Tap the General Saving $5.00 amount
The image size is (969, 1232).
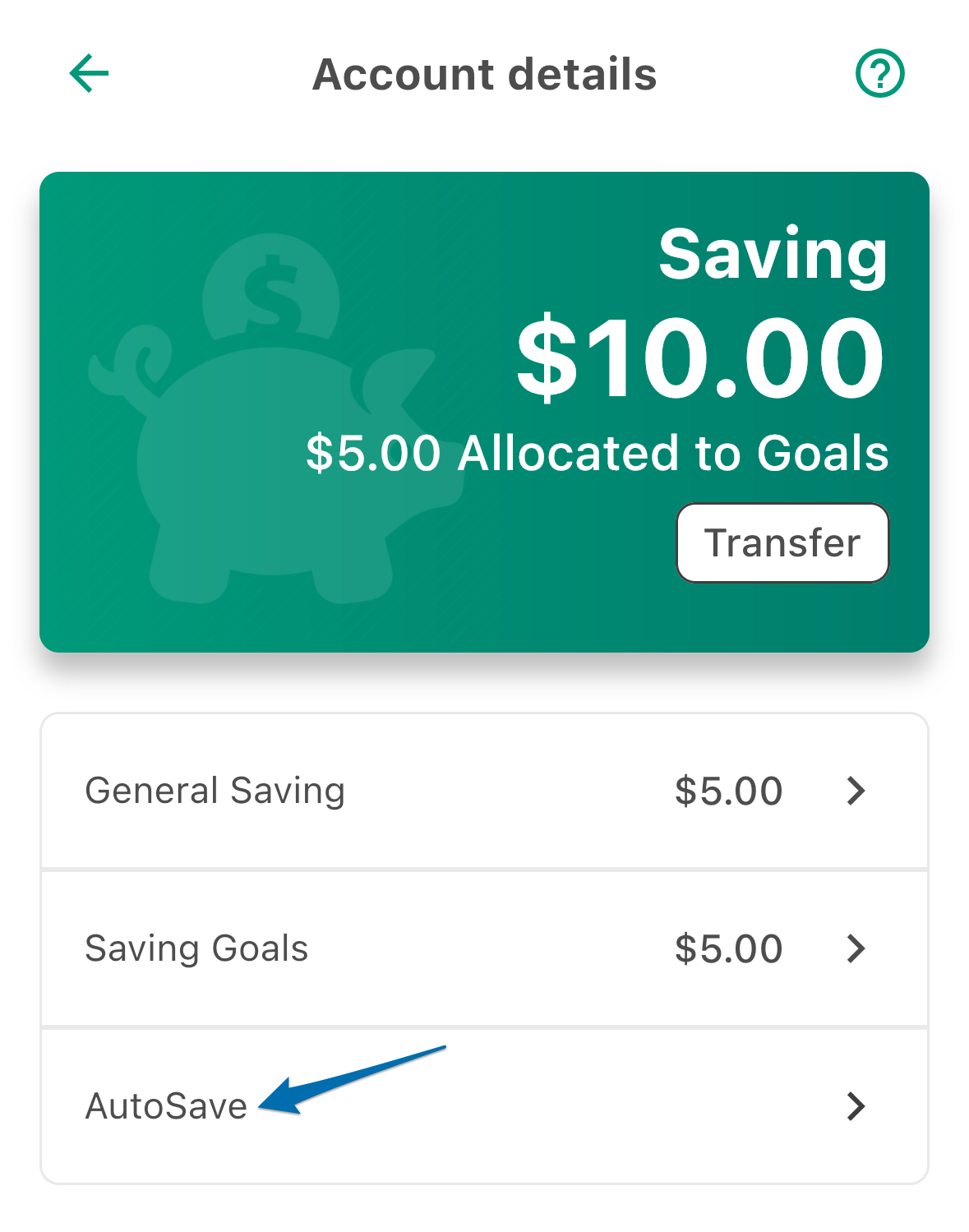[728, 791]
